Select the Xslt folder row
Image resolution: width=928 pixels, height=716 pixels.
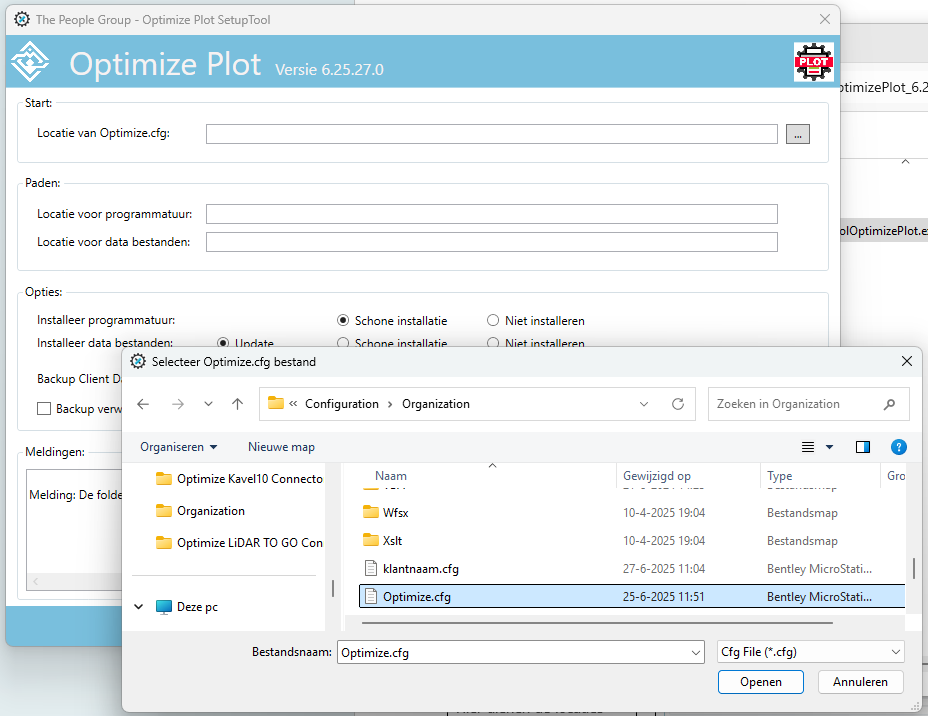(631, 540)
